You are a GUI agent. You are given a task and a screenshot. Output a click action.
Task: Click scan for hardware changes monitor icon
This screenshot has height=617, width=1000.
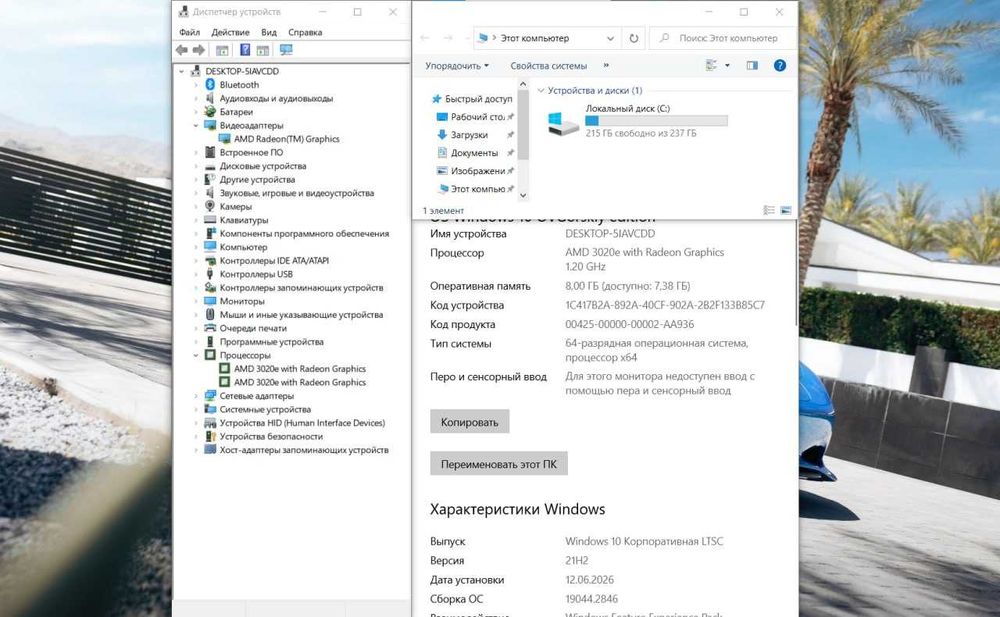click(286, 50)
